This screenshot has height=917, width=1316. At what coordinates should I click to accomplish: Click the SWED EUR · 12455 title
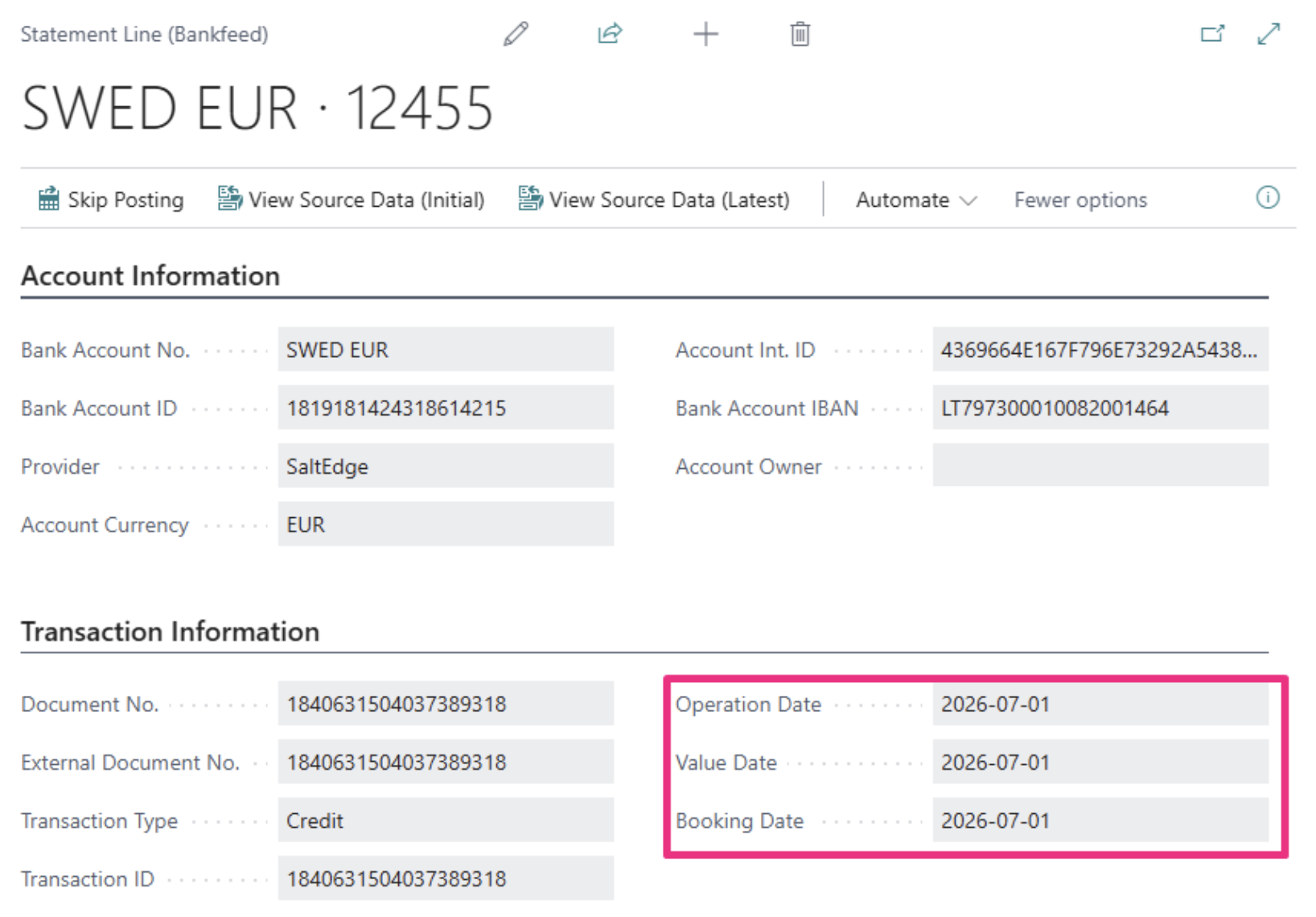pyautogui.click(x=257, y=109)
